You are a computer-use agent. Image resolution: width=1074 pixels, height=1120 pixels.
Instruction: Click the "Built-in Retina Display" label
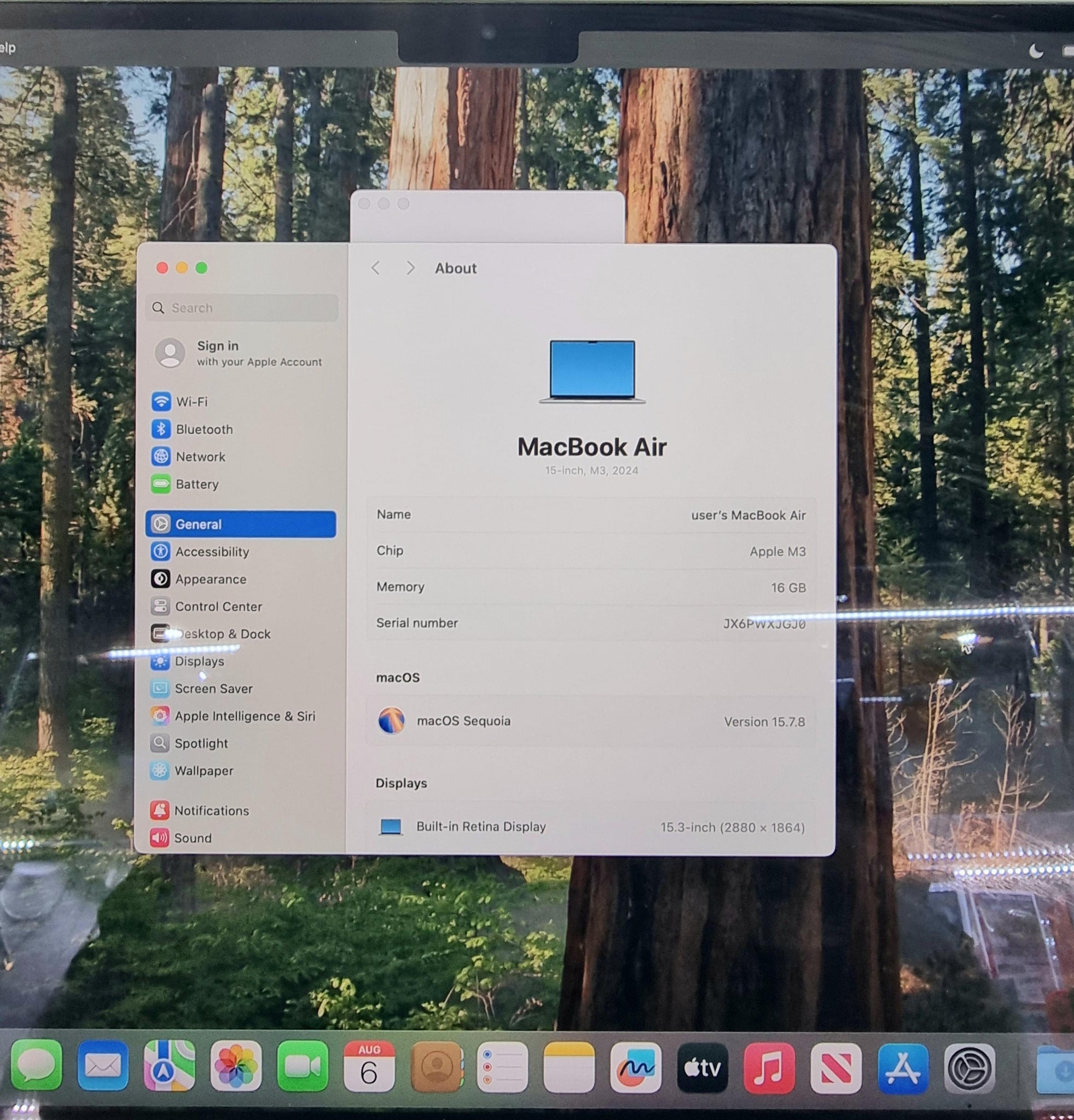point(481,826)
